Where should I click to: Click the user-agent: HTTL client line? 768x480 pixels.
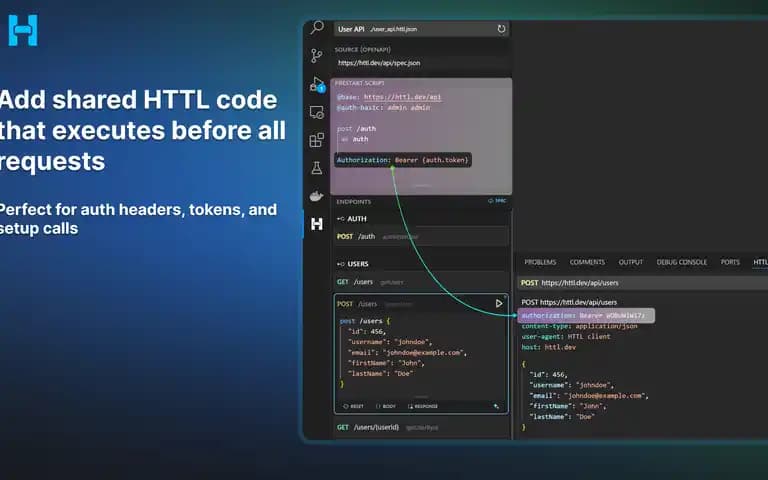566,337
